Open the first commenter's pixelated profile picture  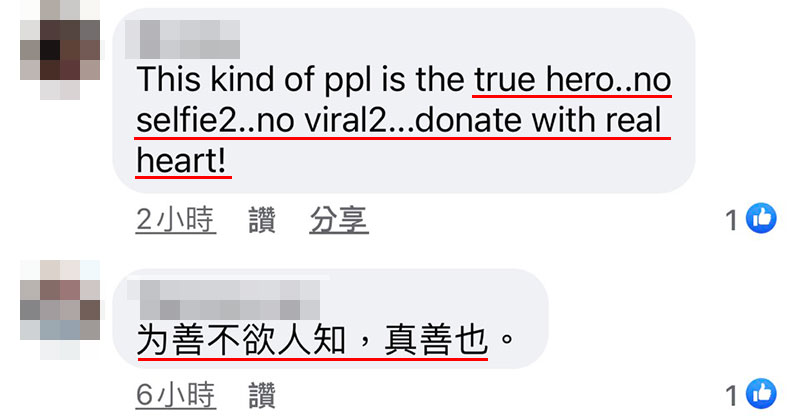tap(60, 50)
